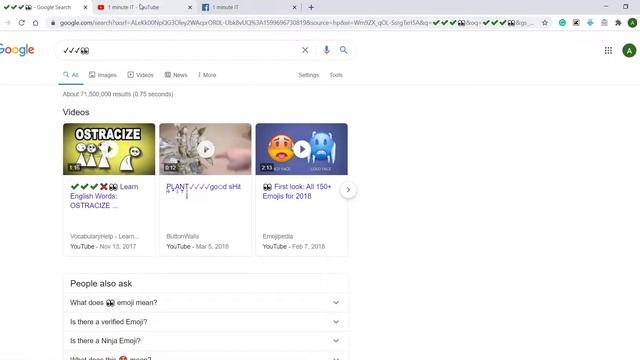
Task: Open search Tools
Action: point(336,75)
